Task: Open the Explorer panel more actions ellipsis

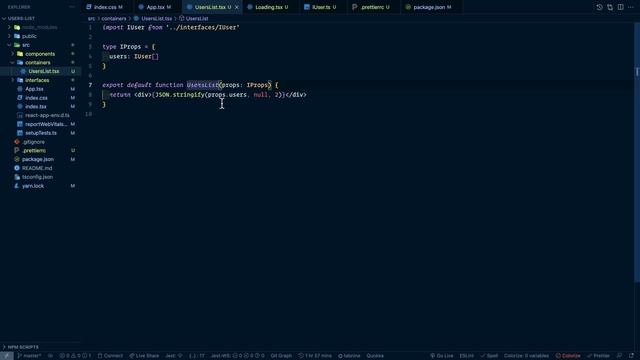Action: click(72, 7)
